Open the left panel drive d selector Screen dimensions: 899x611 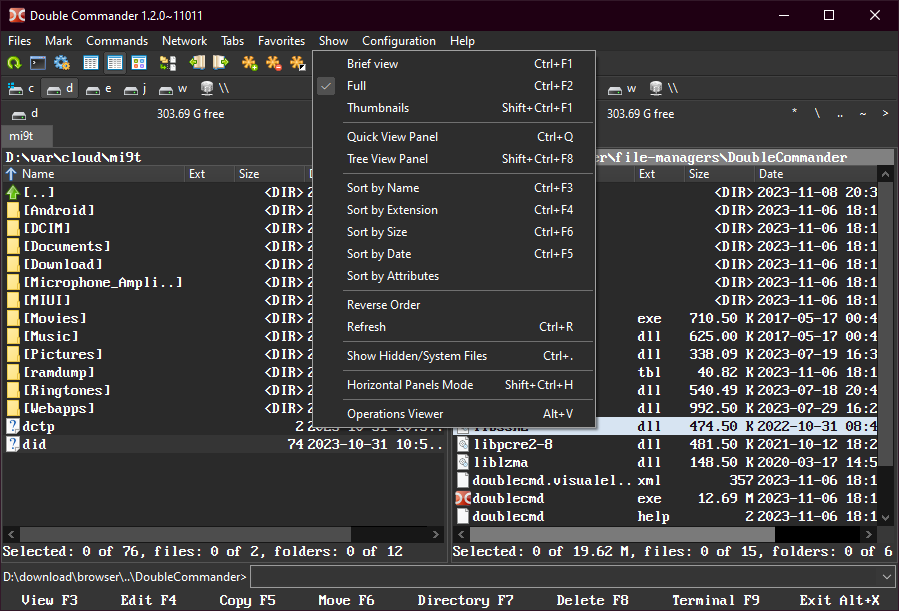pos(24,114)
